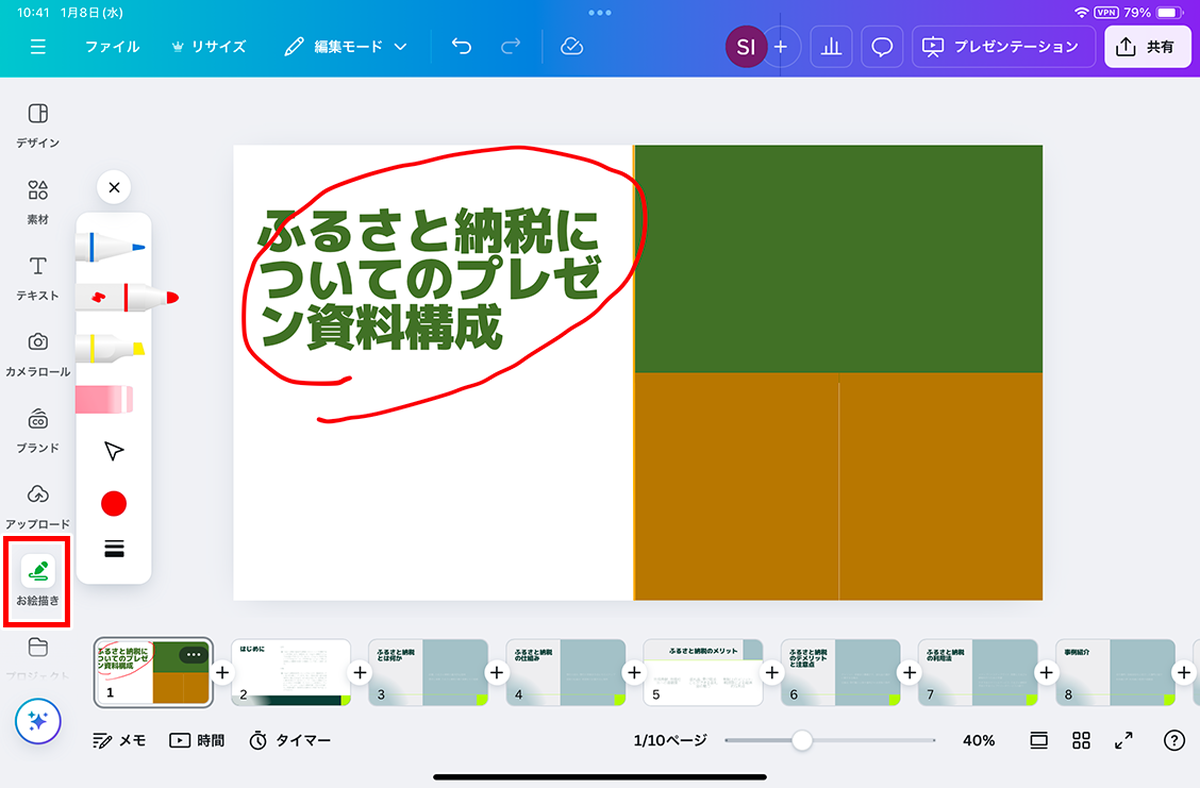Open the red drawing color swatch
1200x788 pixels.
114,503
